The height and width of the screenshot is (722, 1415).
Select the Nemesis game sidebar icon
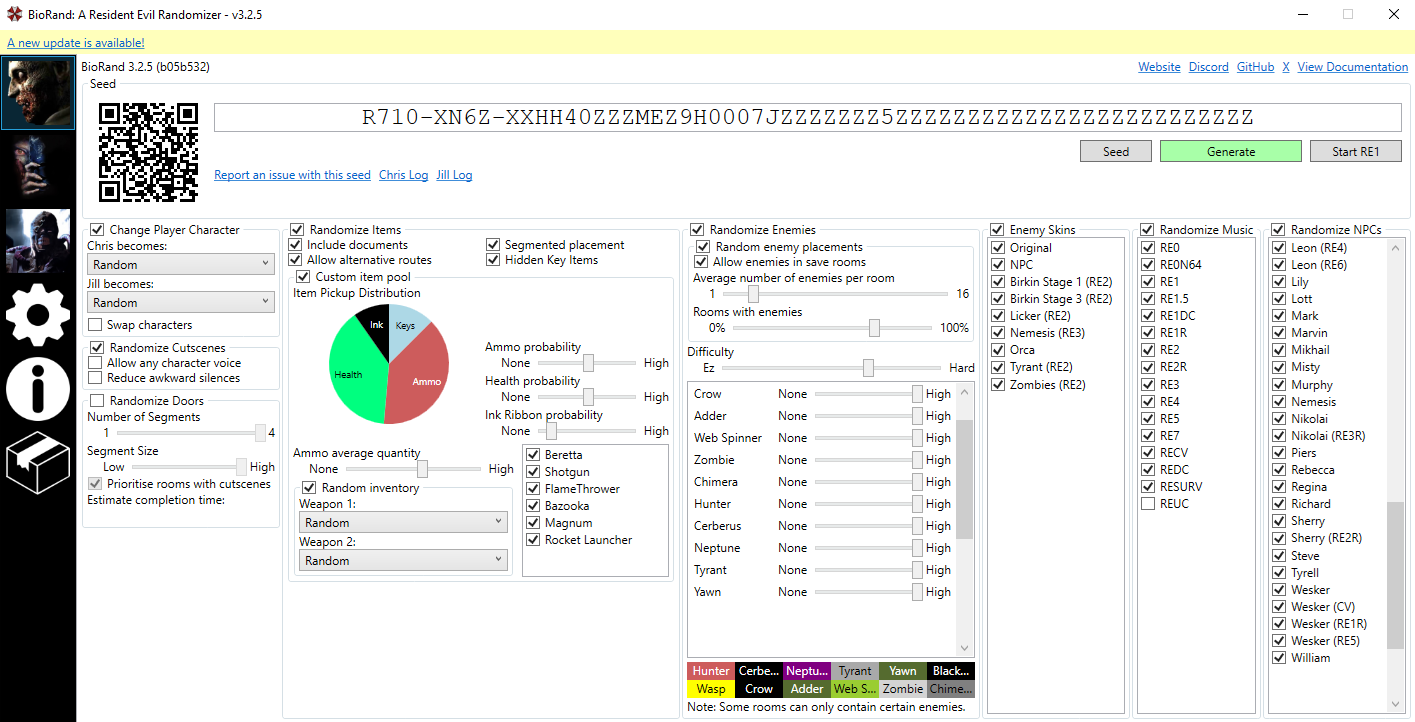(38, 241)
